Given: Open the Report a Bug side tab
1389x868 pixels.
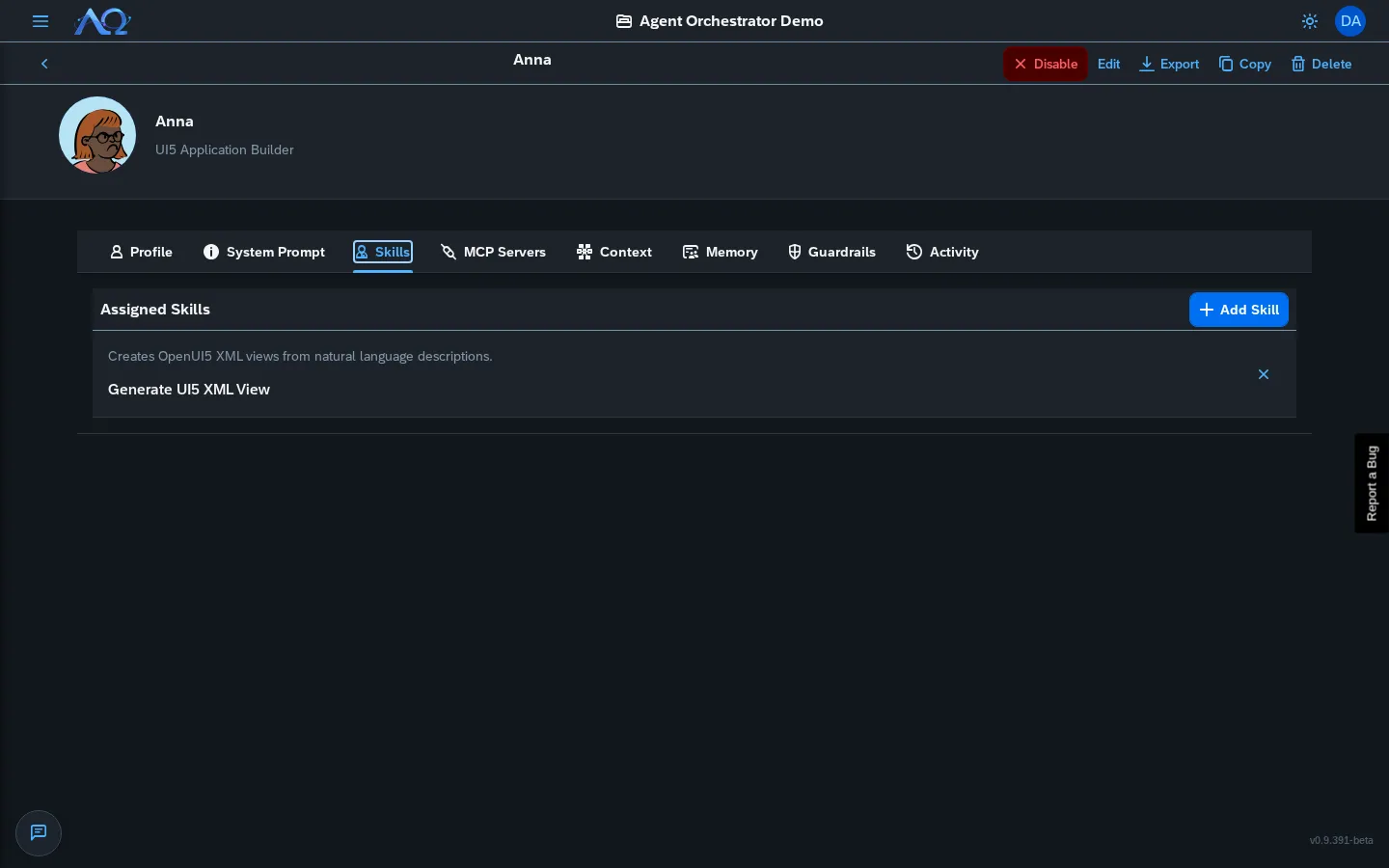Looking at the screenshot, I should (x=1372, y=483).
